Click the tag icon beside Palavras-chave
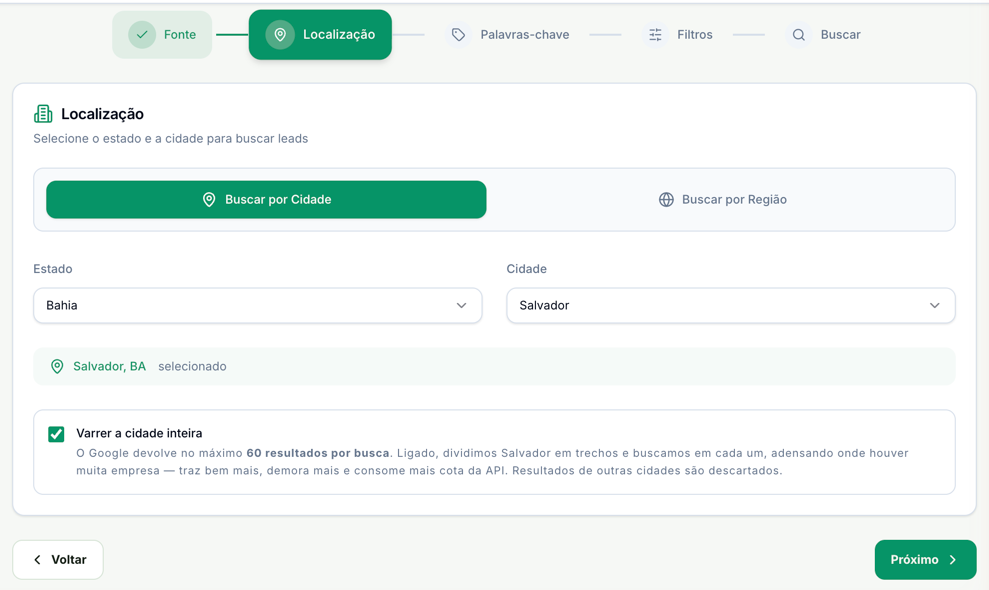989x590 pixels. [x=459, y=35]
